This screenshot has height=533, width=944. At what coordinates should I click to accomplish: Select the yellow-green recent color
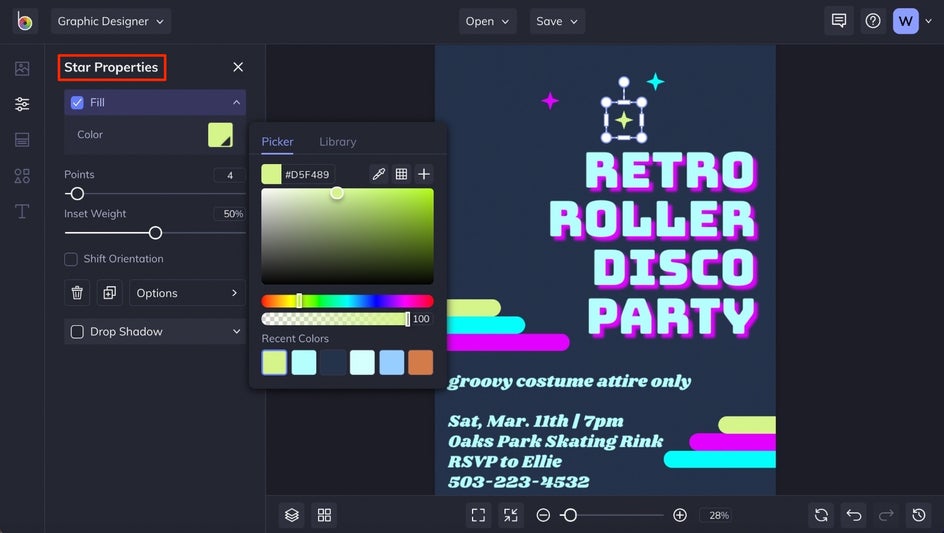tap(274, 363)
